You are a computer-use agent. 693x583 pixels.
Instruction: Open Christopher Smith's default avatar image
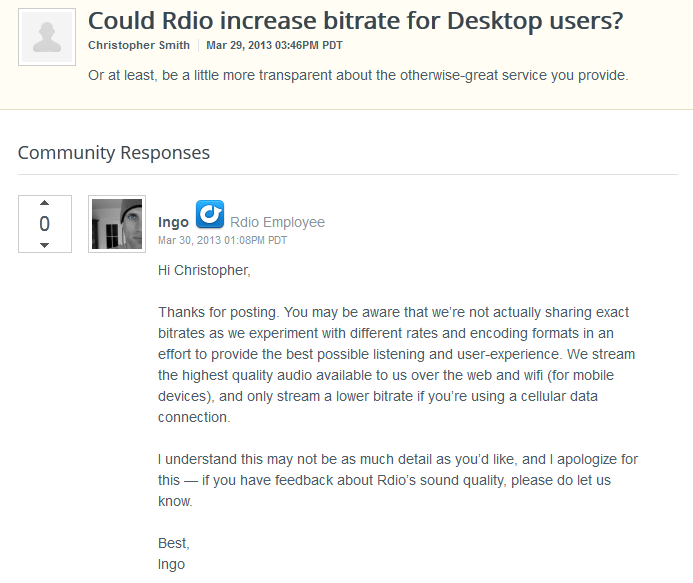point(47,37)
